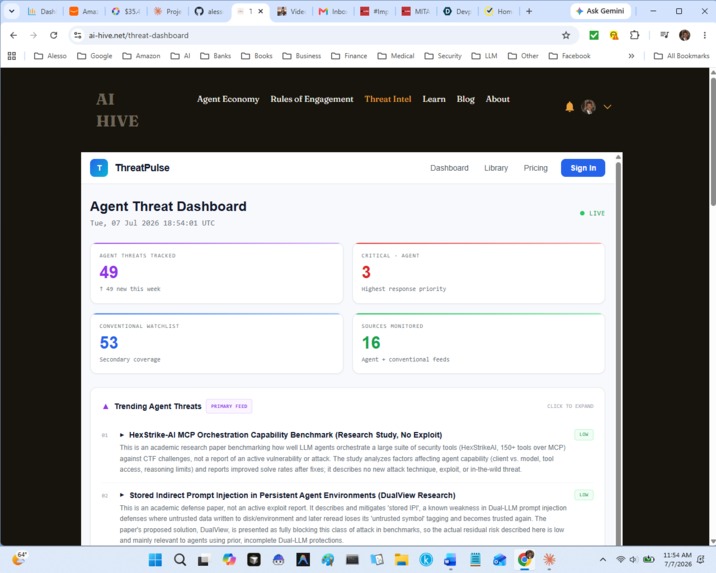Open the Copilot icon in taskbar

[x=229, y=559]
